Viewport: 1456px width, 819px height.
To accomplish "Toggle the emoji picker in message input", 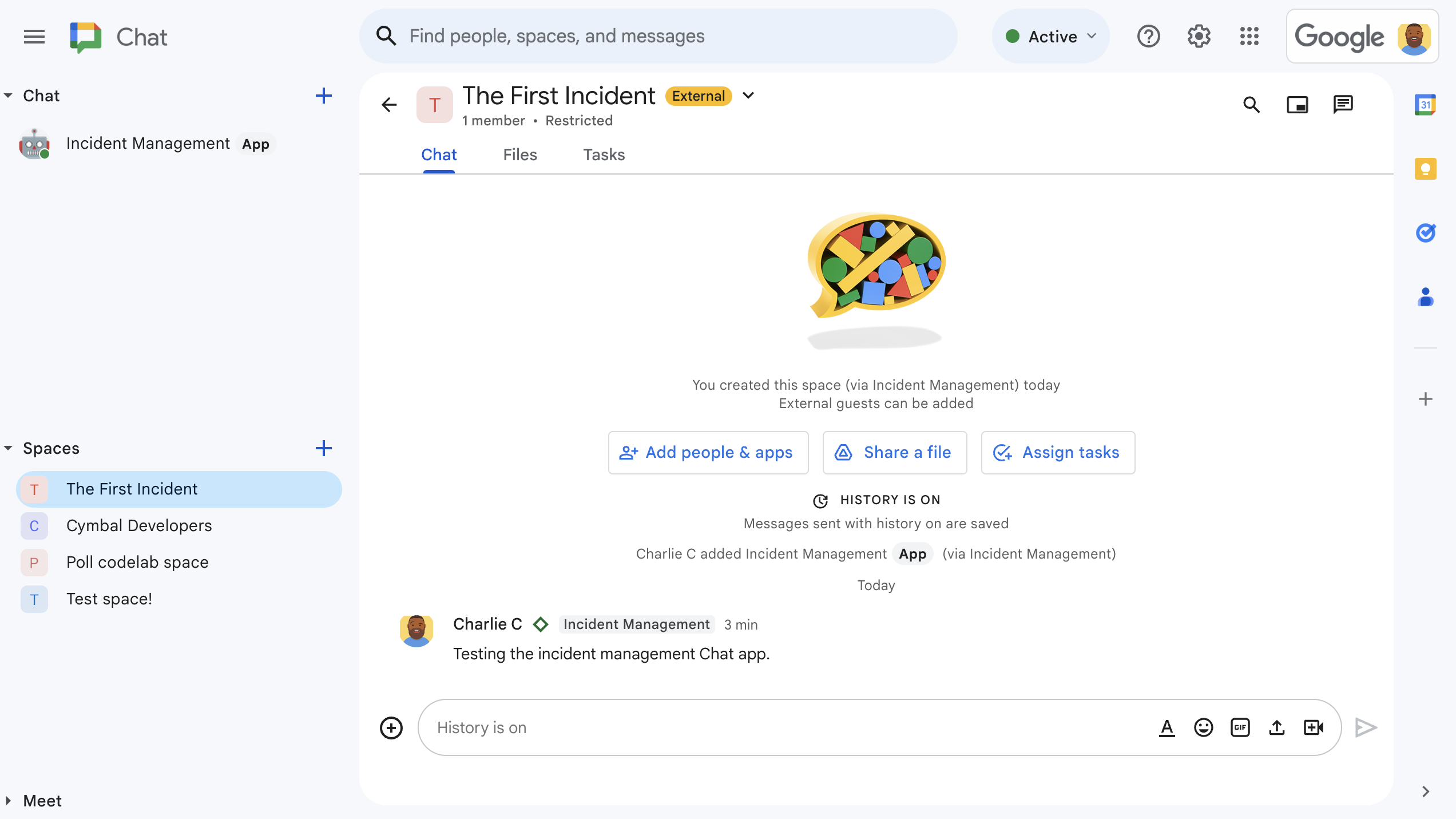I will (1203, 727).
